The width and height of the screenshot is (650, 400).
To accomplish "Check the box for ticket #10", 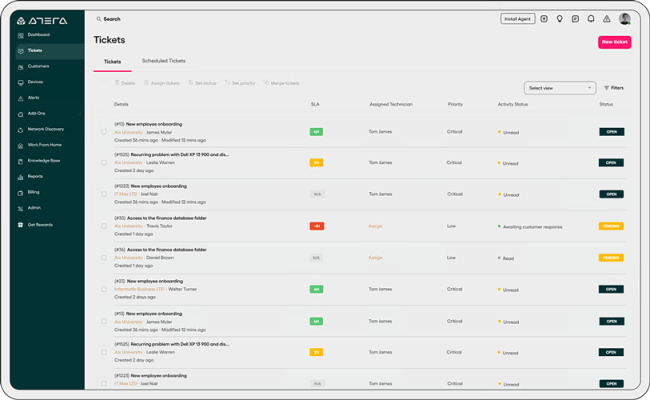I will 104,131.
